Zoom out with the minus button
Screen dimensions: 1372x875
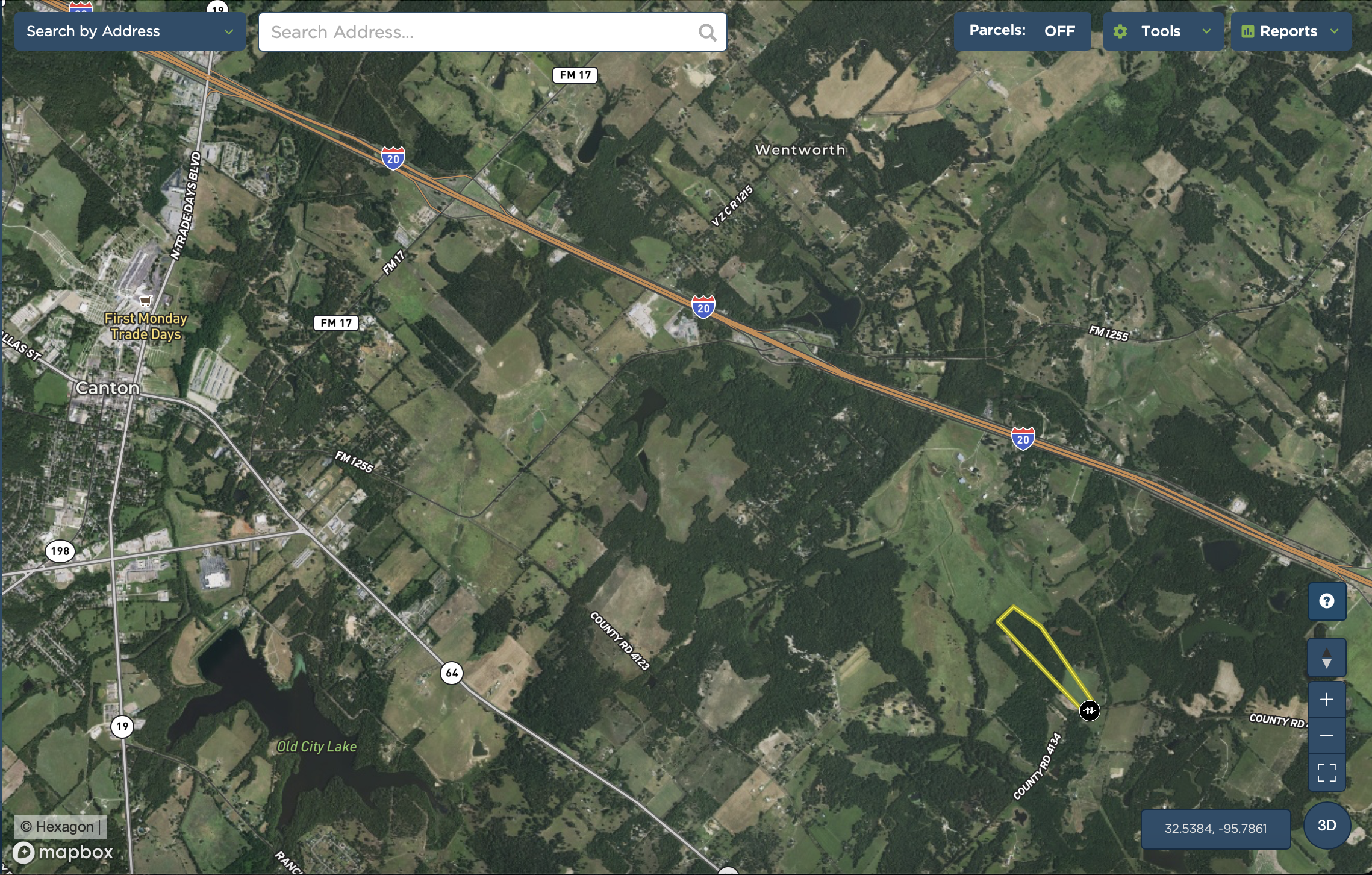point(1327,736)
